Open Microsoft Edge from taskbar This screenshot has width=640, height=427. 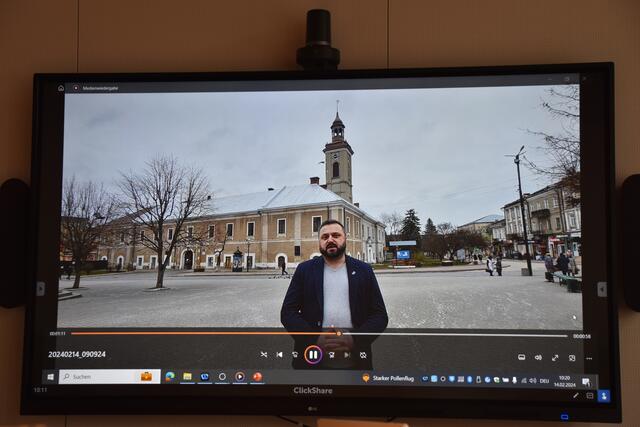coord(170,377)
